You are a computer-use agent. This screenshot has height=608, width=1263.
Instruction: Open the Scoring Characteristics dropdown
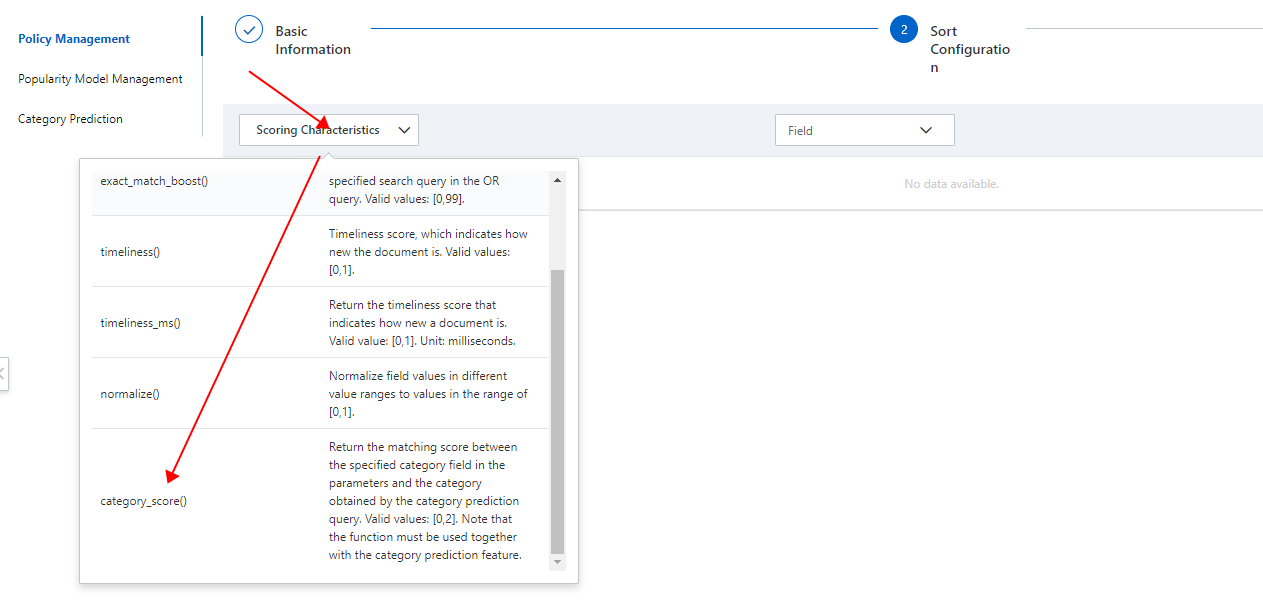coord(329,130)
